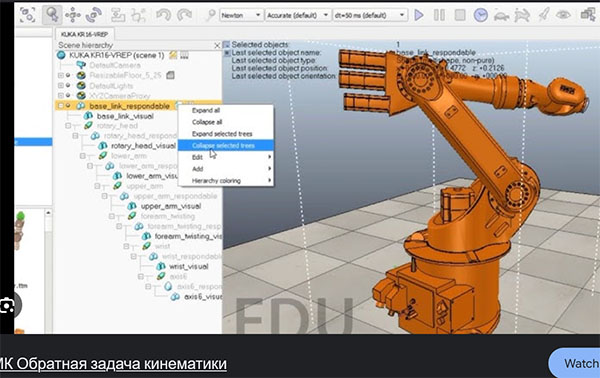Screen dimensions: 600x378
Task: Activate the object rotate tool
Action: 94,15
